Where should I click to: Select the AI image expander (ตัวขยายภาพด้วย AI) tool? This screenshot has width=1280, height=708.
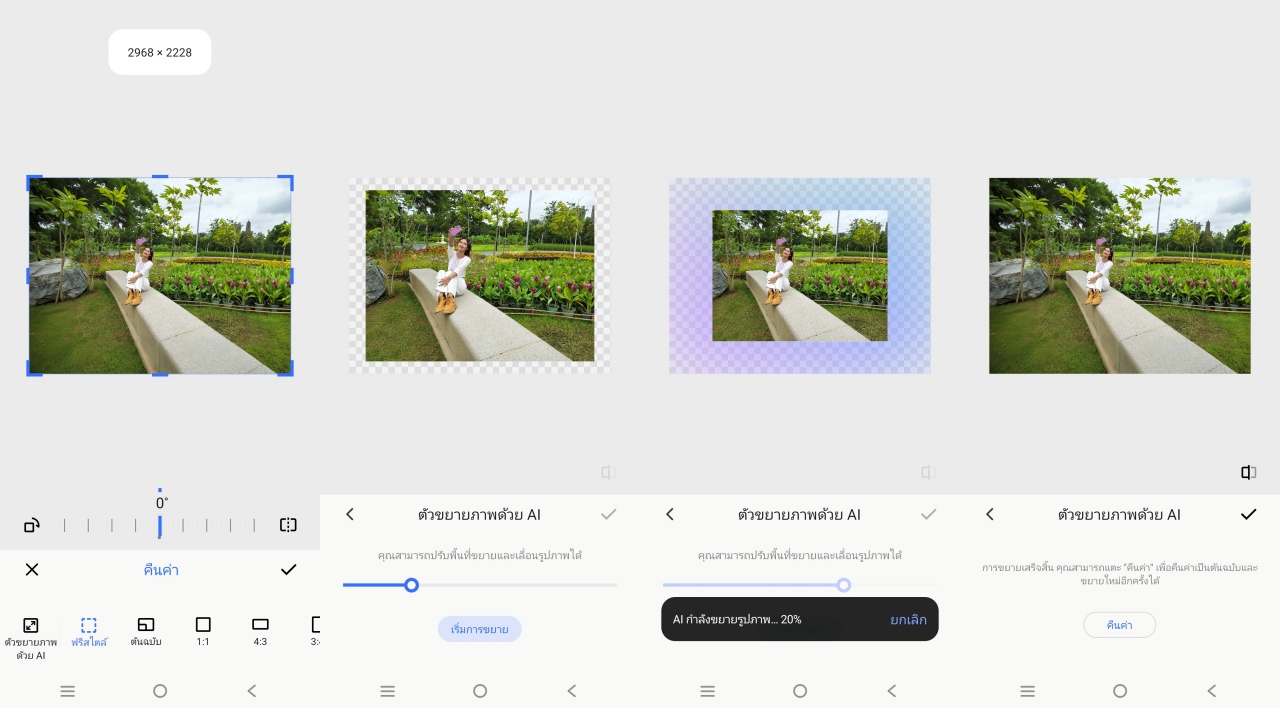[x=30, y=635]
